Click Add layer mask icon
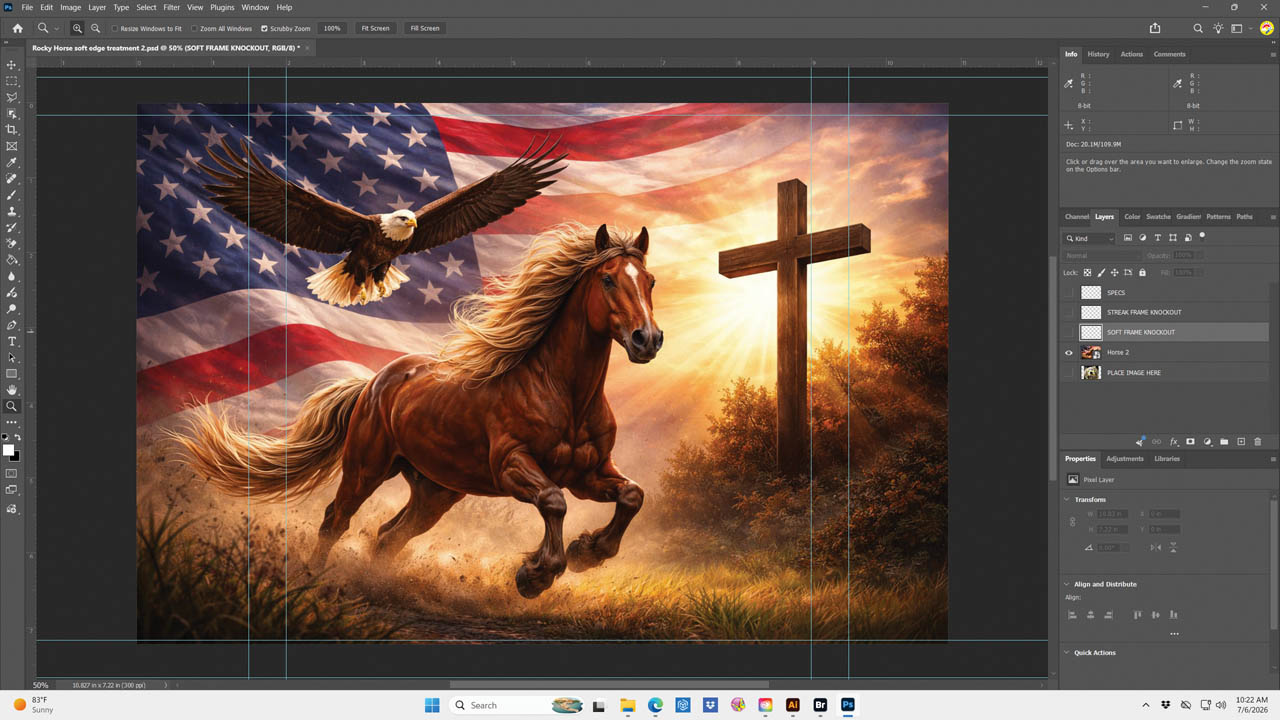Viewport: 1280px width, 720px height. click(x=1190, y=442)
